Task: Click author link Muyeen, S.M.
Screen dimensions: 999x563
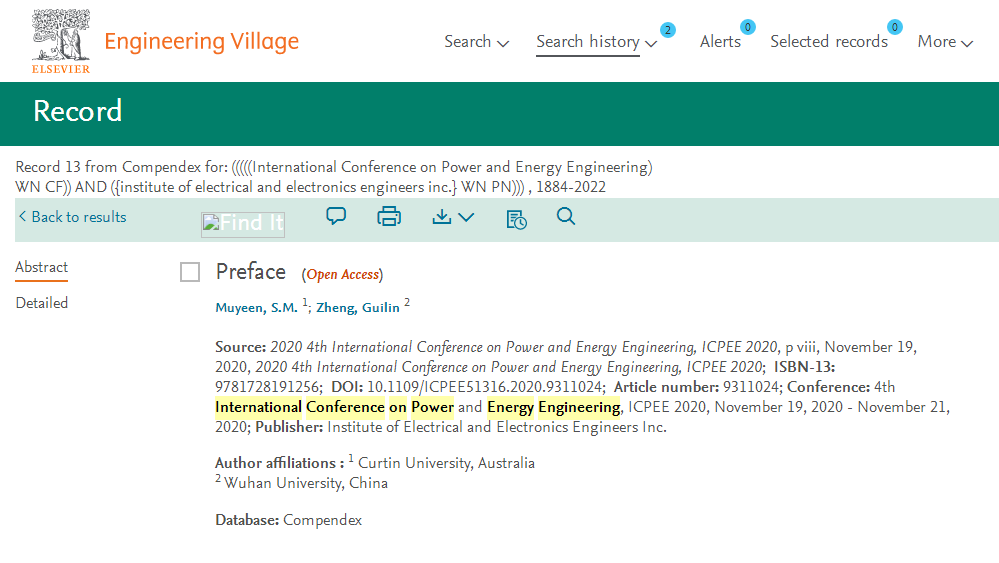Action: point(256,308)
